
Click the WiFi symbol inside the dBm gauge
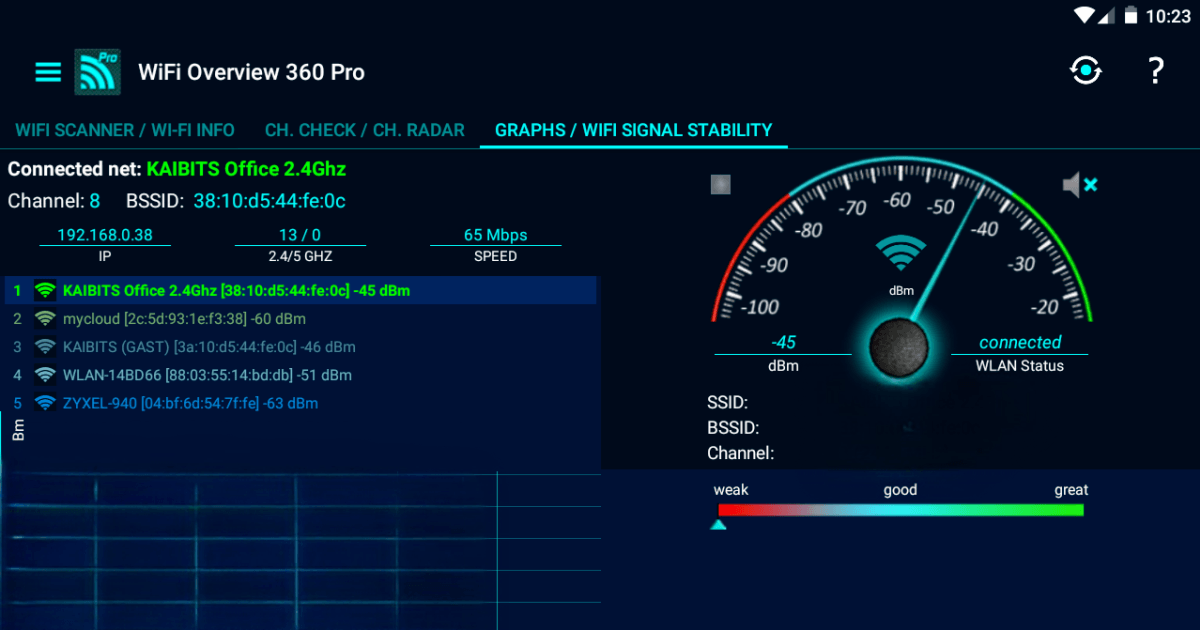pos(901,252)
